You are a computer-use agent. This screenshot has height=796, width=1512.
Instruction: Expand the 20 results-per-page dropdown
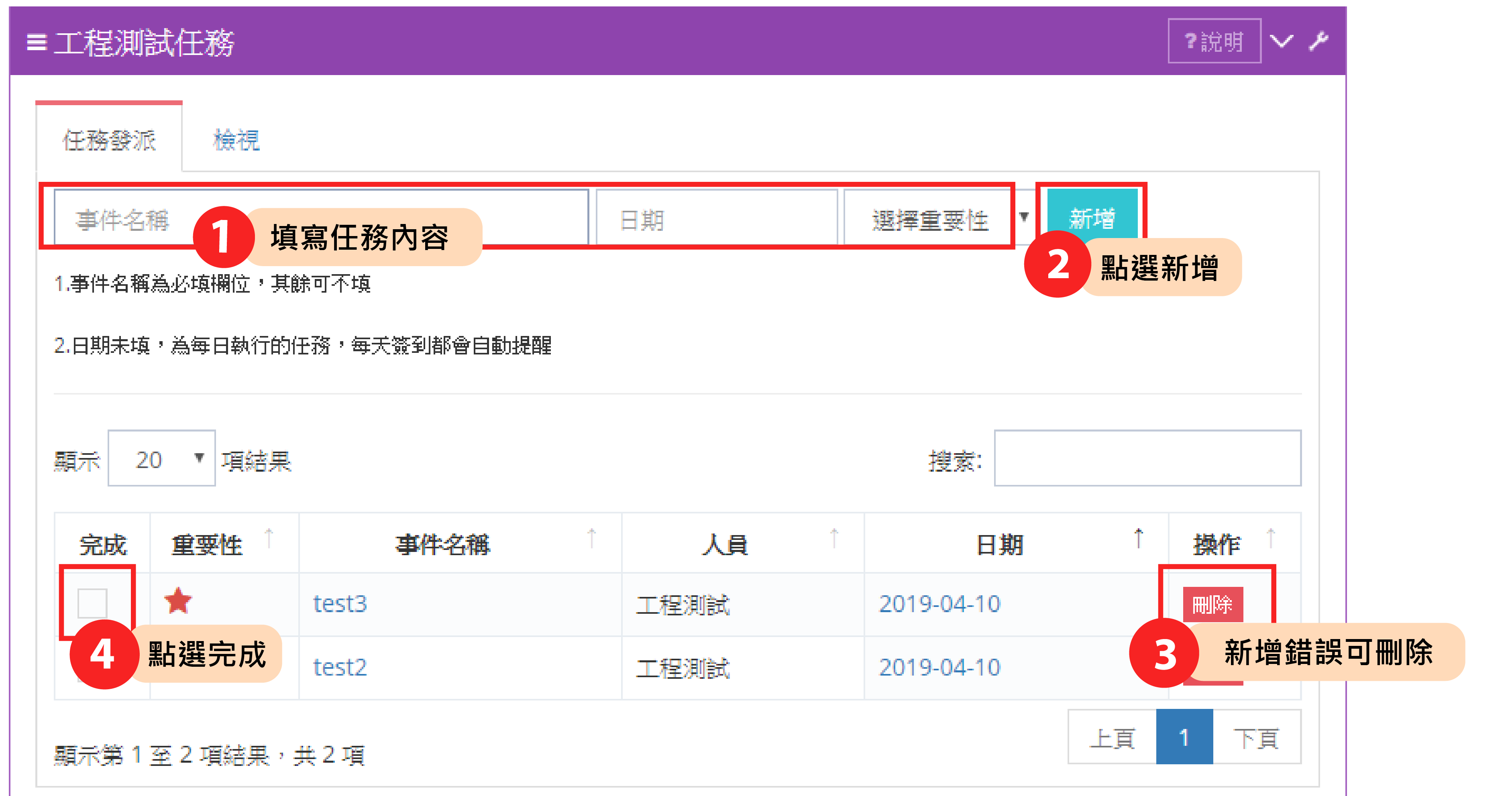[161, 458]
